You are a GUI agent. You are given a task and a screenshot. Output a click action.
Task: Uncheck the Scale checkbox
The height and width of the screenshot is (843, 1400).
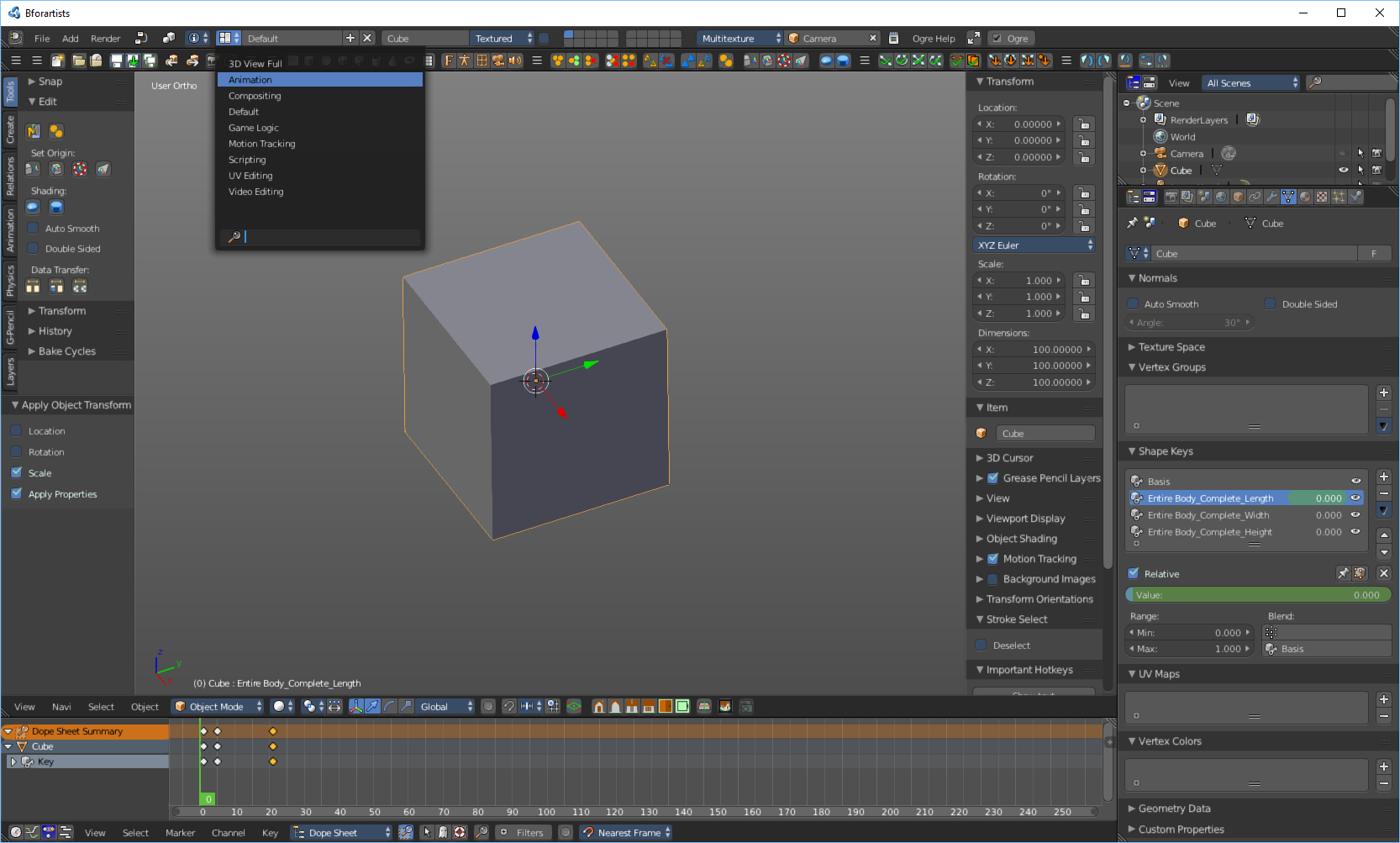(x=17, y=473)
